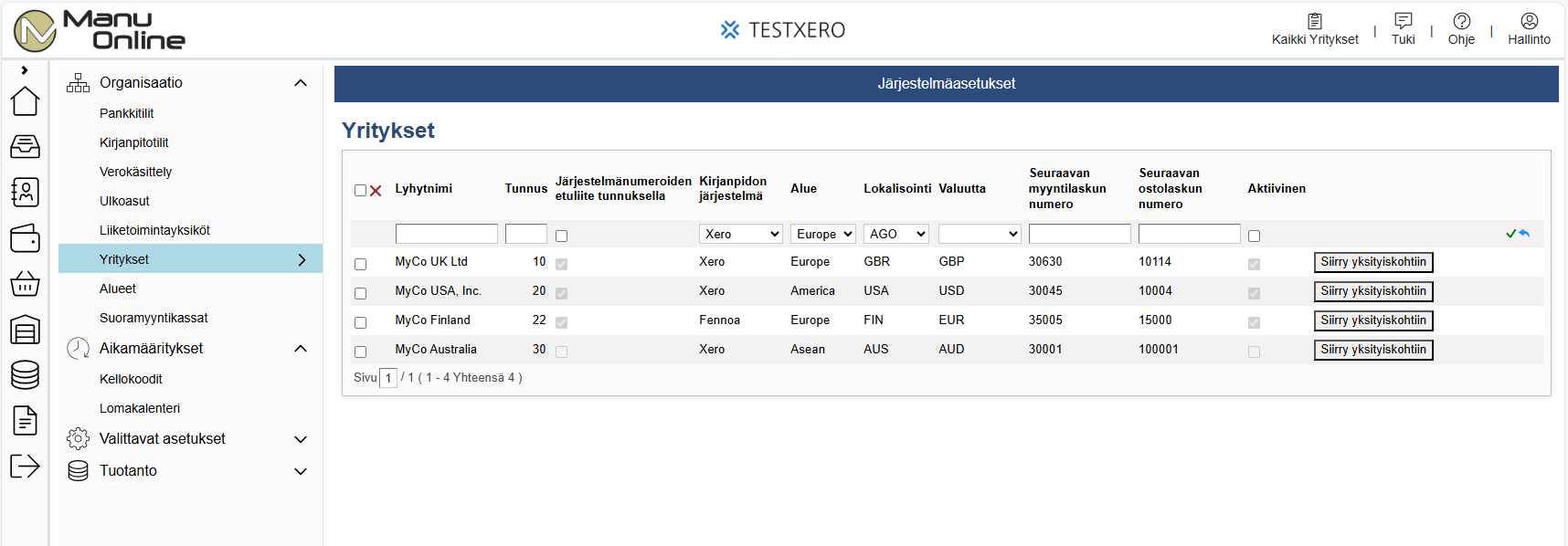Viewport: 1568px width, 546px height.
Task: Open the database stack sidebar icon
Action: click(x=25, y=374)
